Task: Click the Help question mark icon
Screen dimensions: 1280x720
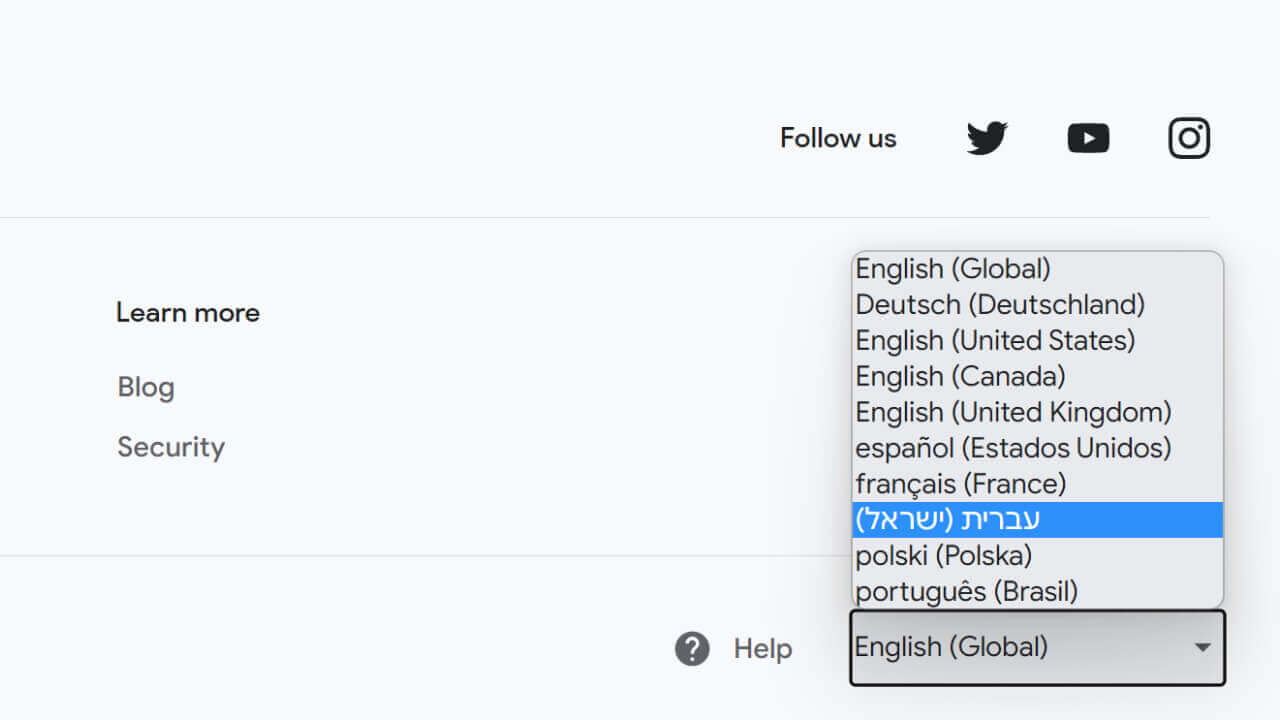Action: (692, 649)
